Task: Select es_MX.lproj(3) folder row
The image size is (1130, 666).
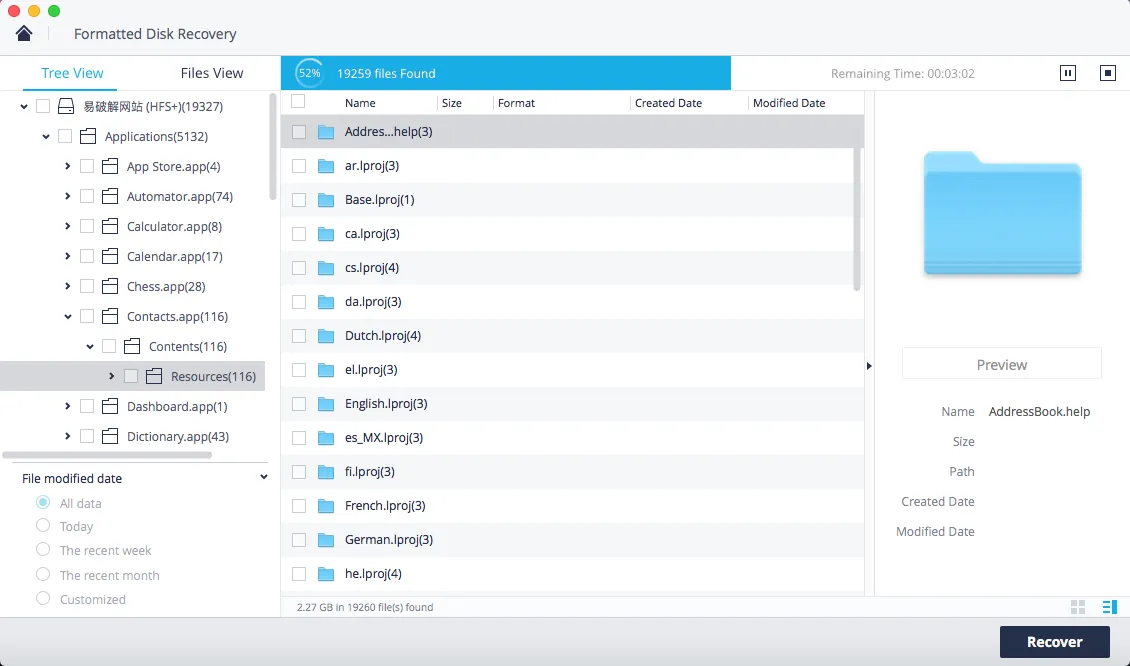Action: (x=572, y=438)
